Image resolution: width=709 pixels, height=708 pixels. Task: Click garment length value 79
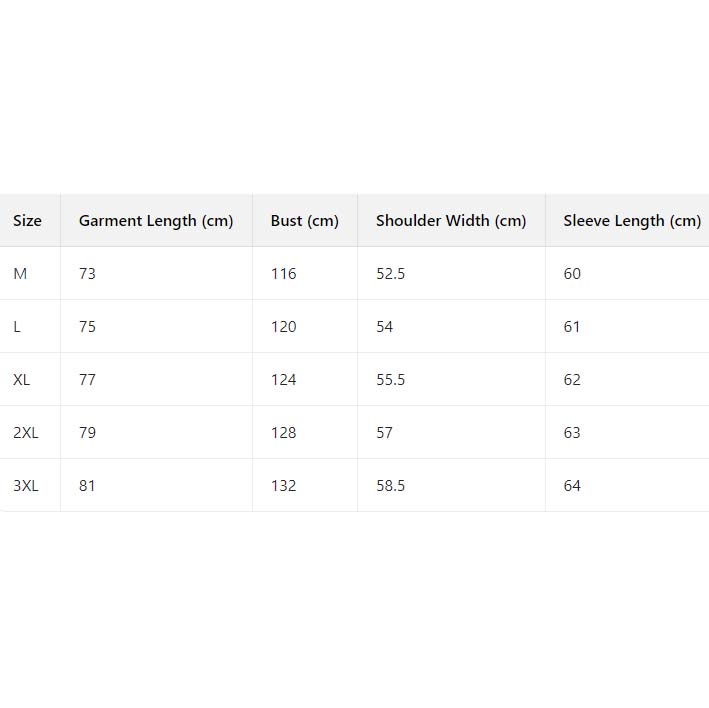point(87,433)
